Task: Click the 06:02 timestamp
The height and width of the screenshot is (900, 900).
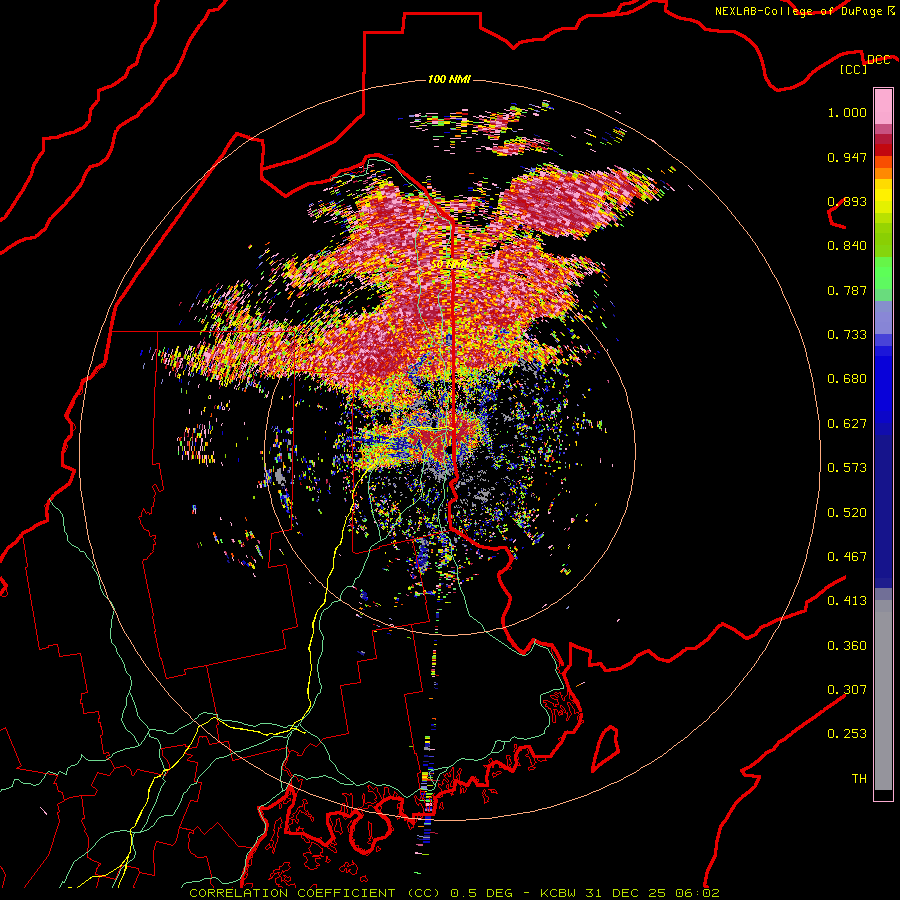Action: pos(697,893)
